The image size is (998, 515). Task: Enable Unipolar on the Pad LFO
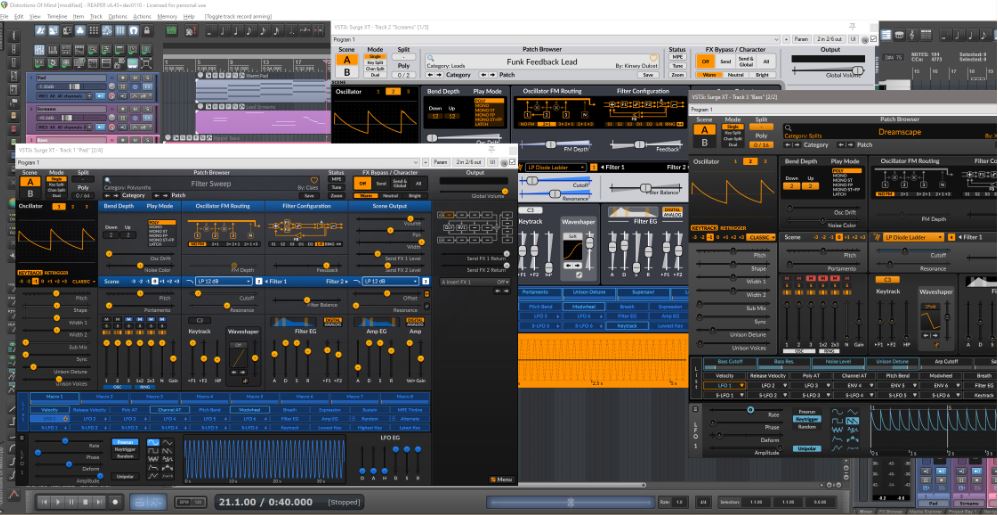125,476
